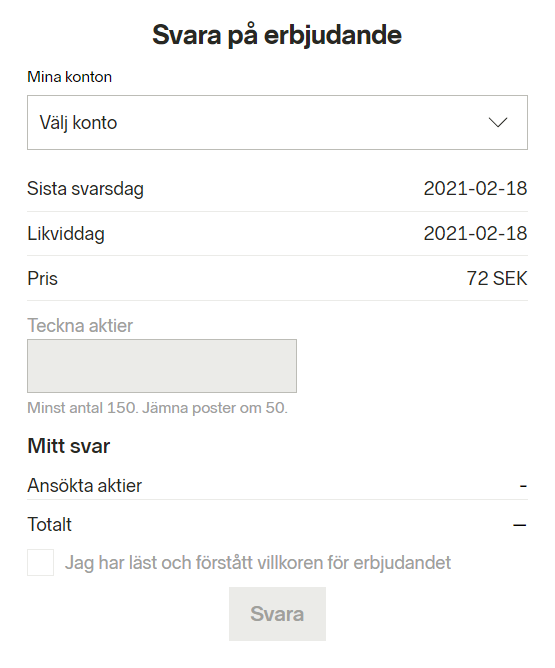Click the Totalt row label
This screenshot has width=555, height=668.
tap(49, 524)
